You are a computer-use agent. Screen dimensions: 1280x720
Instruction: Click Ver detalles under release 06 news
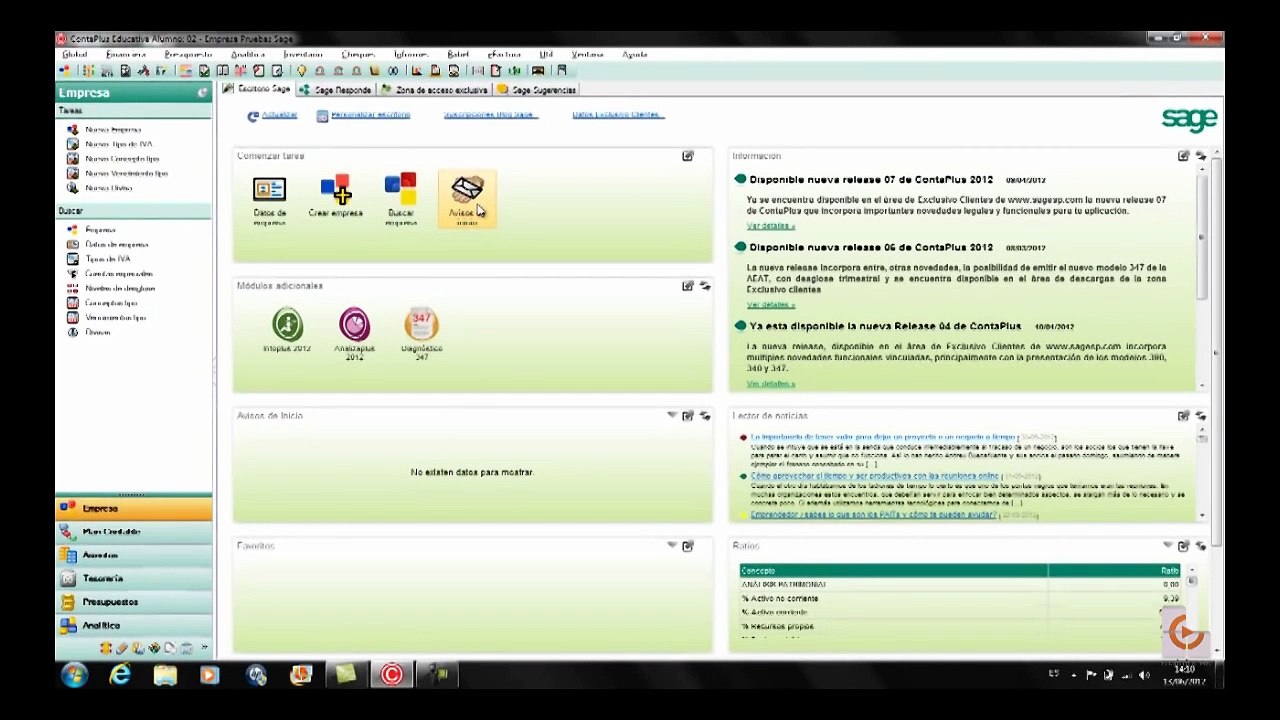(x=770, y=304)
